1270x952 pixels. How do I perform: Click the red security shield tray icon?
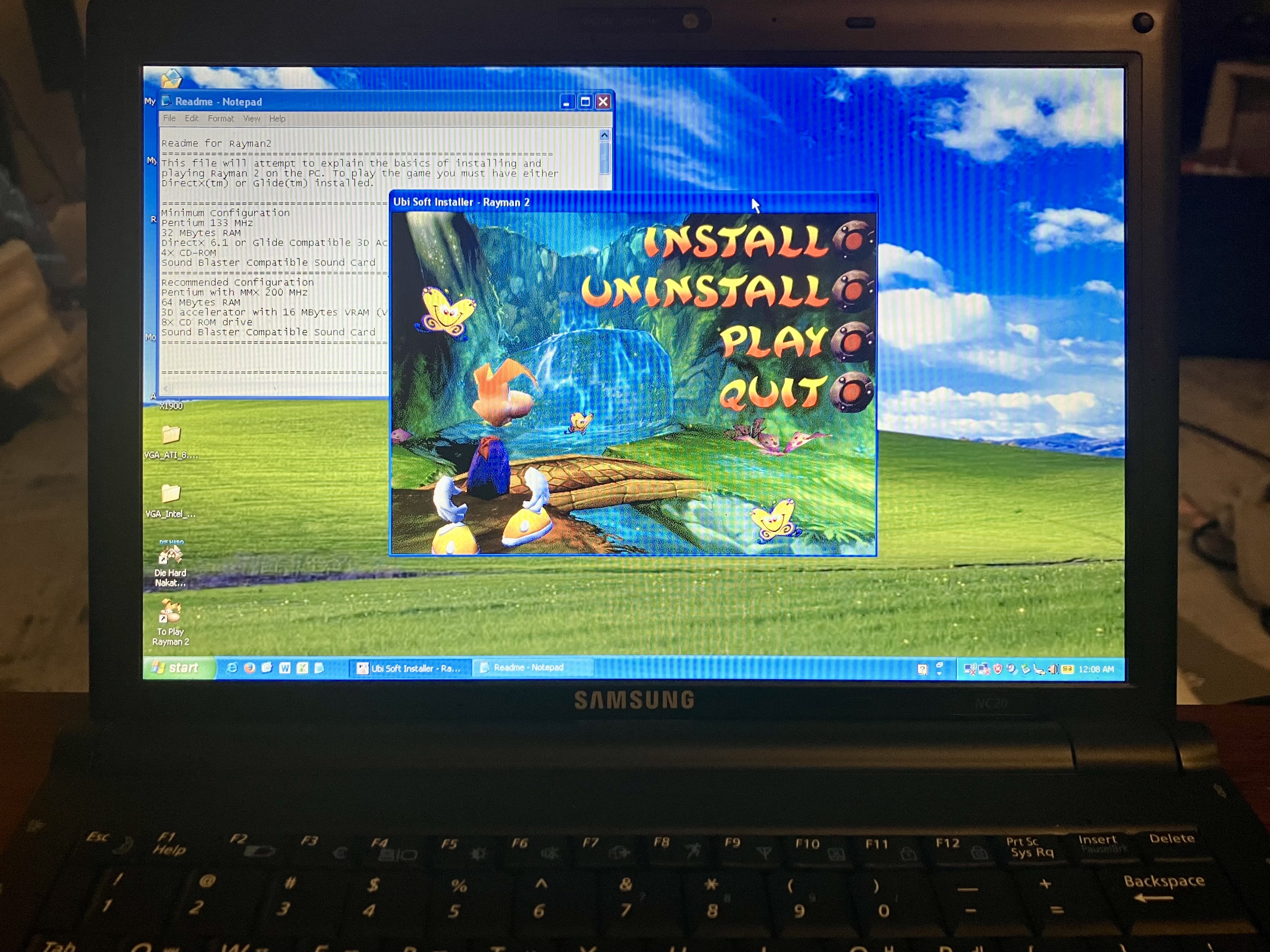pos(998,669)
